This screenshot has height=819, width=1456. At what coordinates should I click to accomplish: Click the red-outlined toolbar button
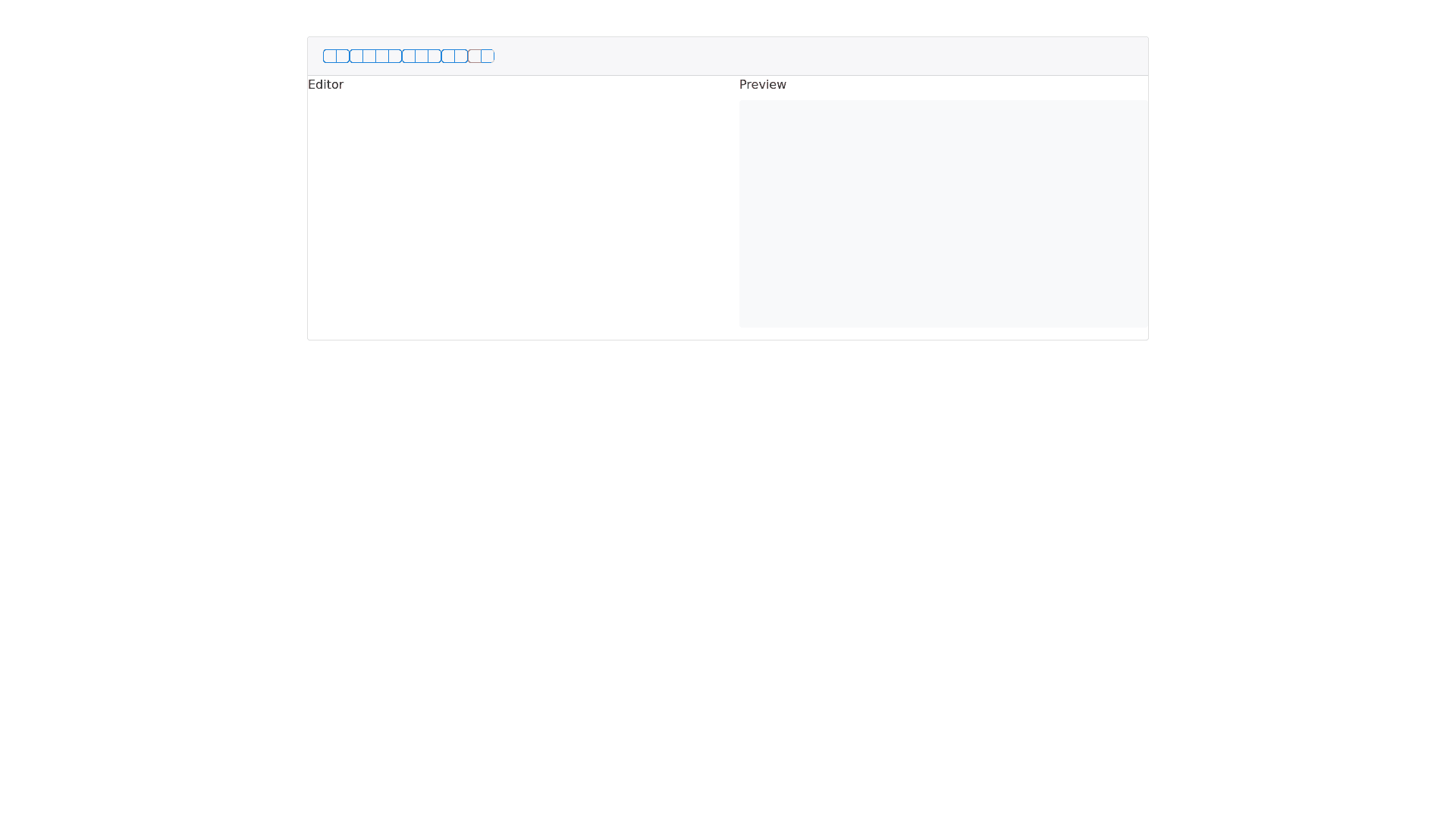475,56
